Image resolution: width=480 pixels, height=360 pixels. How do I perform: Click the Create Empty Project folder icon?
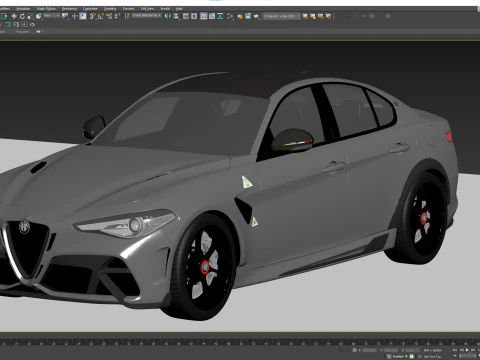313,16
